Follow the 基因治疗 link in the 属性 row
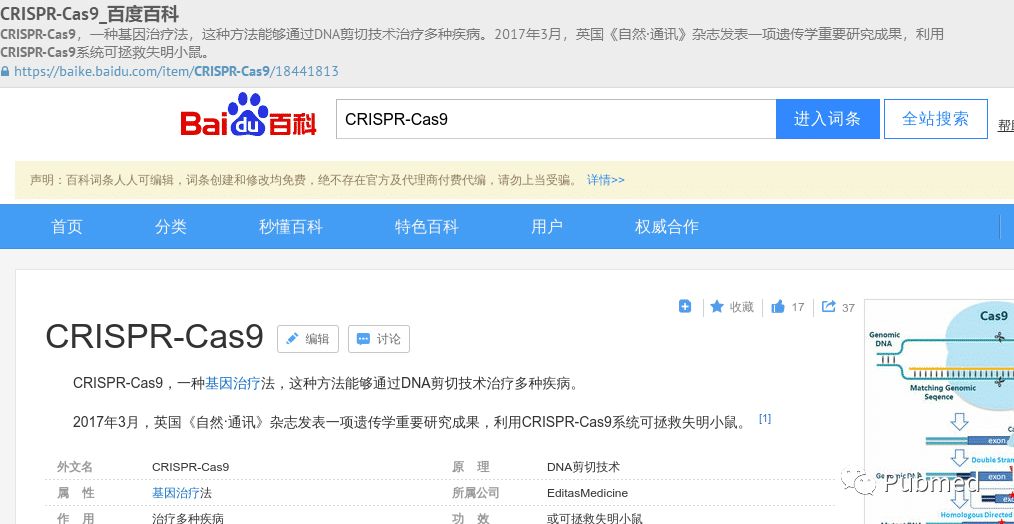The height and width of the screenshot is (524, 1014). (x=175, y=493)
